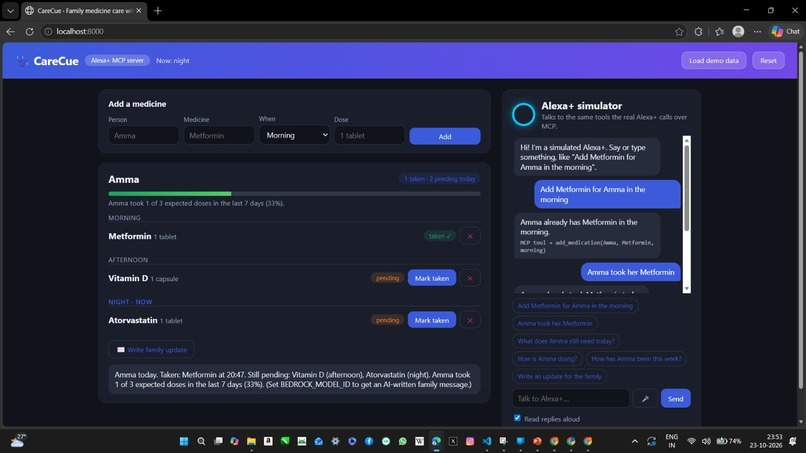The image size is (806, 453).
Task: Toggle Read replies aloud checkbox
Action: [517, 418]
